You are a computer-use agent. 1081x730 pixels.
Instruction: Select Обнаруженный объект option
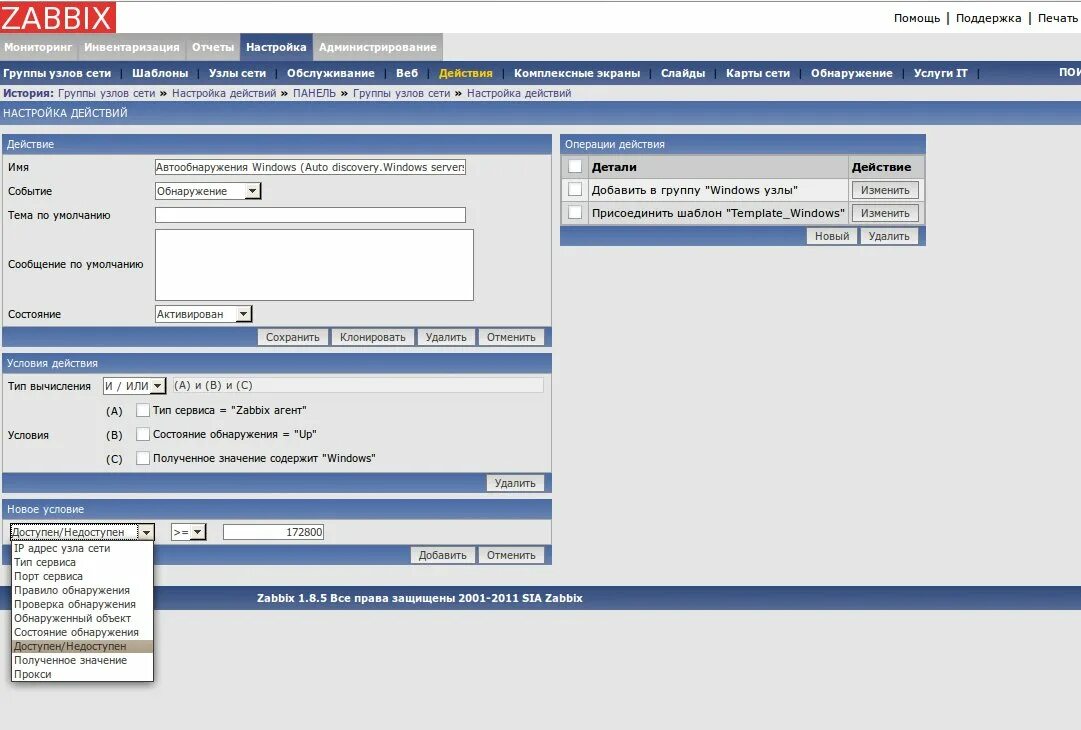point(82,618)
